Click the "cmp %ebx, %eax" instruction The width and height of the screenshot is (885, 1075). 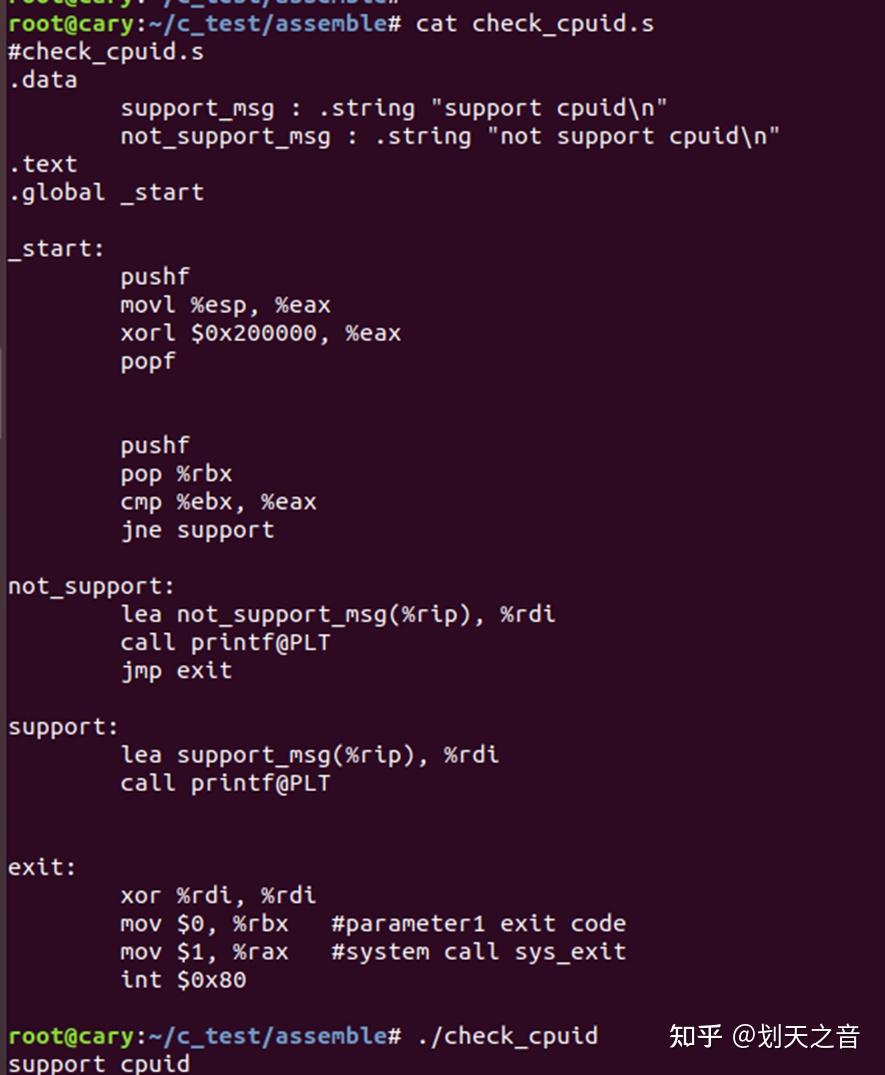[218, 501]
